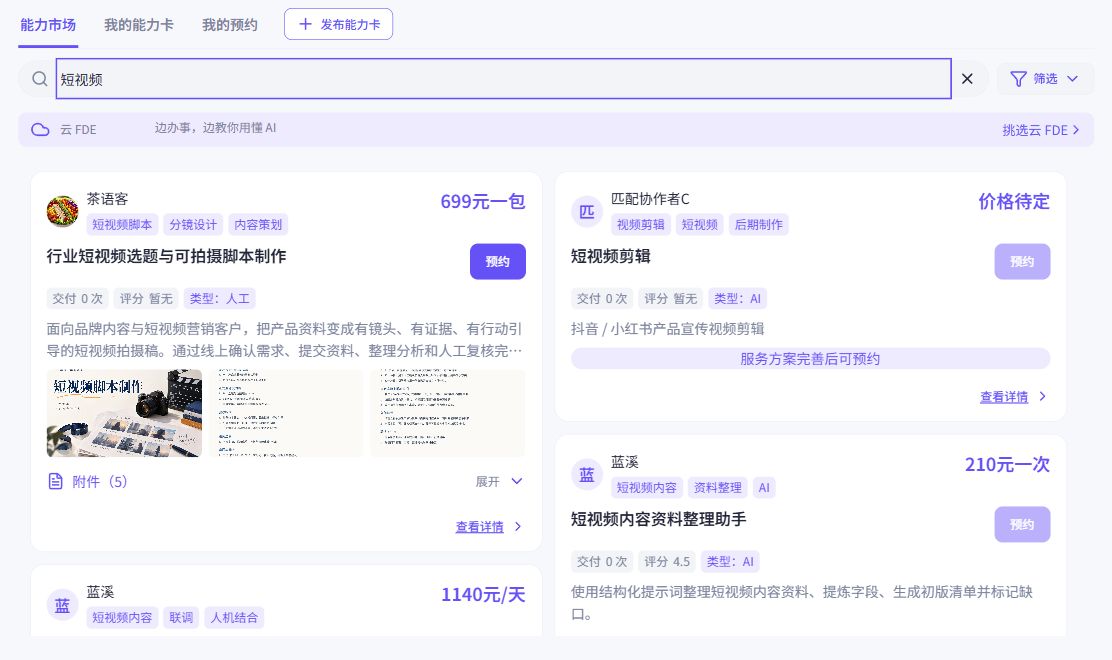Click the 1140元/天 price
This screenshot has height=660, width=1112.
click(483, 595)
